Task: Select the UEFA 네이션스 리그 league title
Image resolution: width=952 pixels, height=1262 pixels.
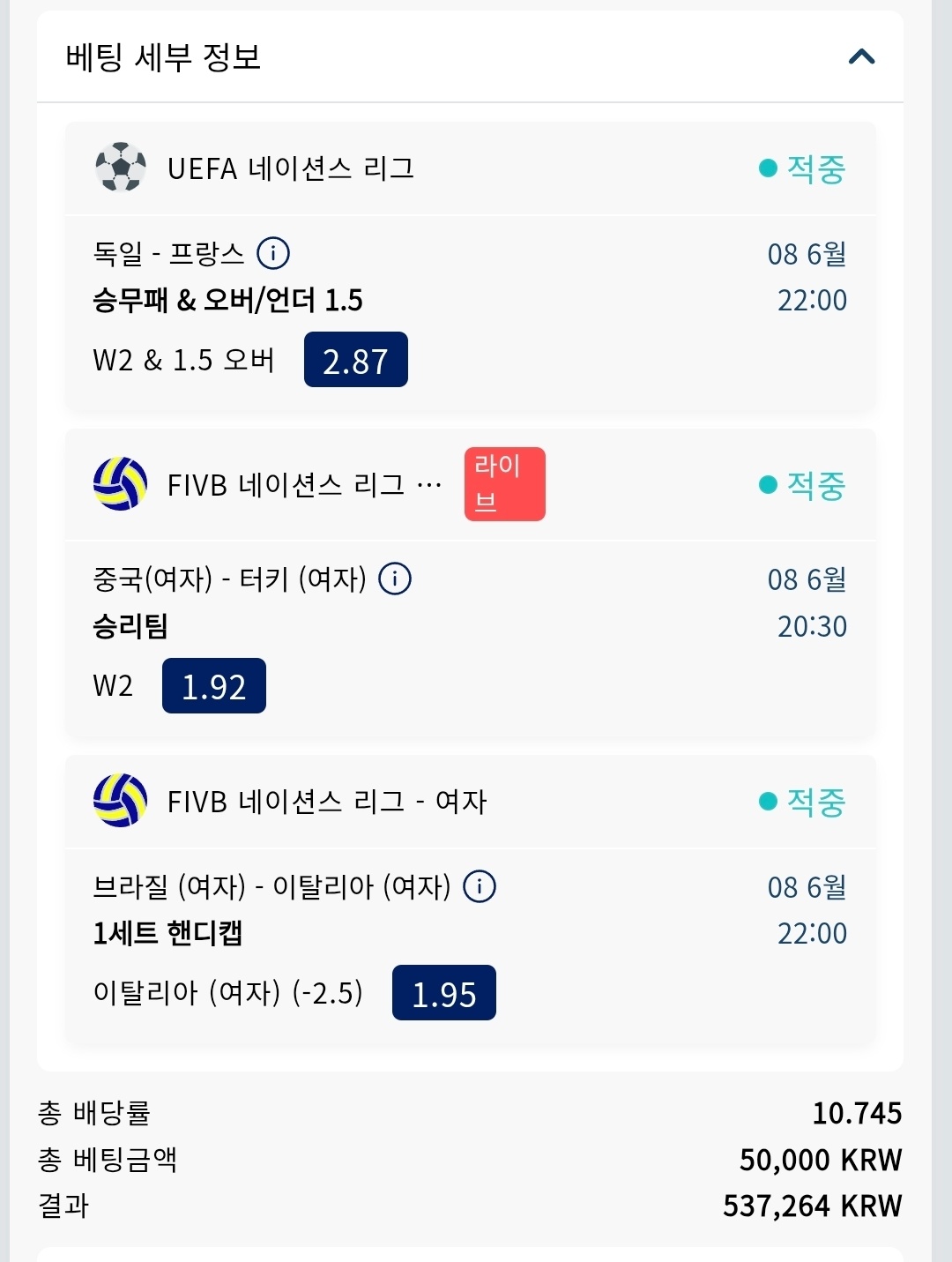Action: pyautogui.click(x=291, y=168)
